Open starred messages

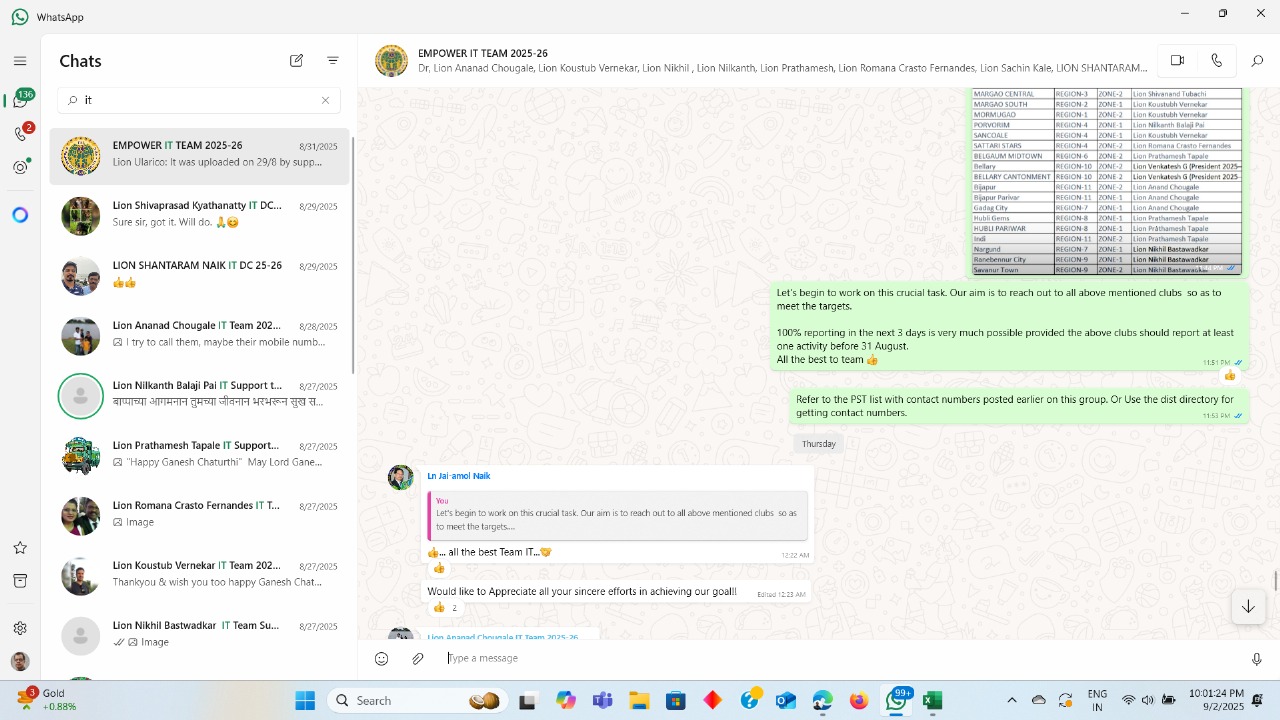20,548
